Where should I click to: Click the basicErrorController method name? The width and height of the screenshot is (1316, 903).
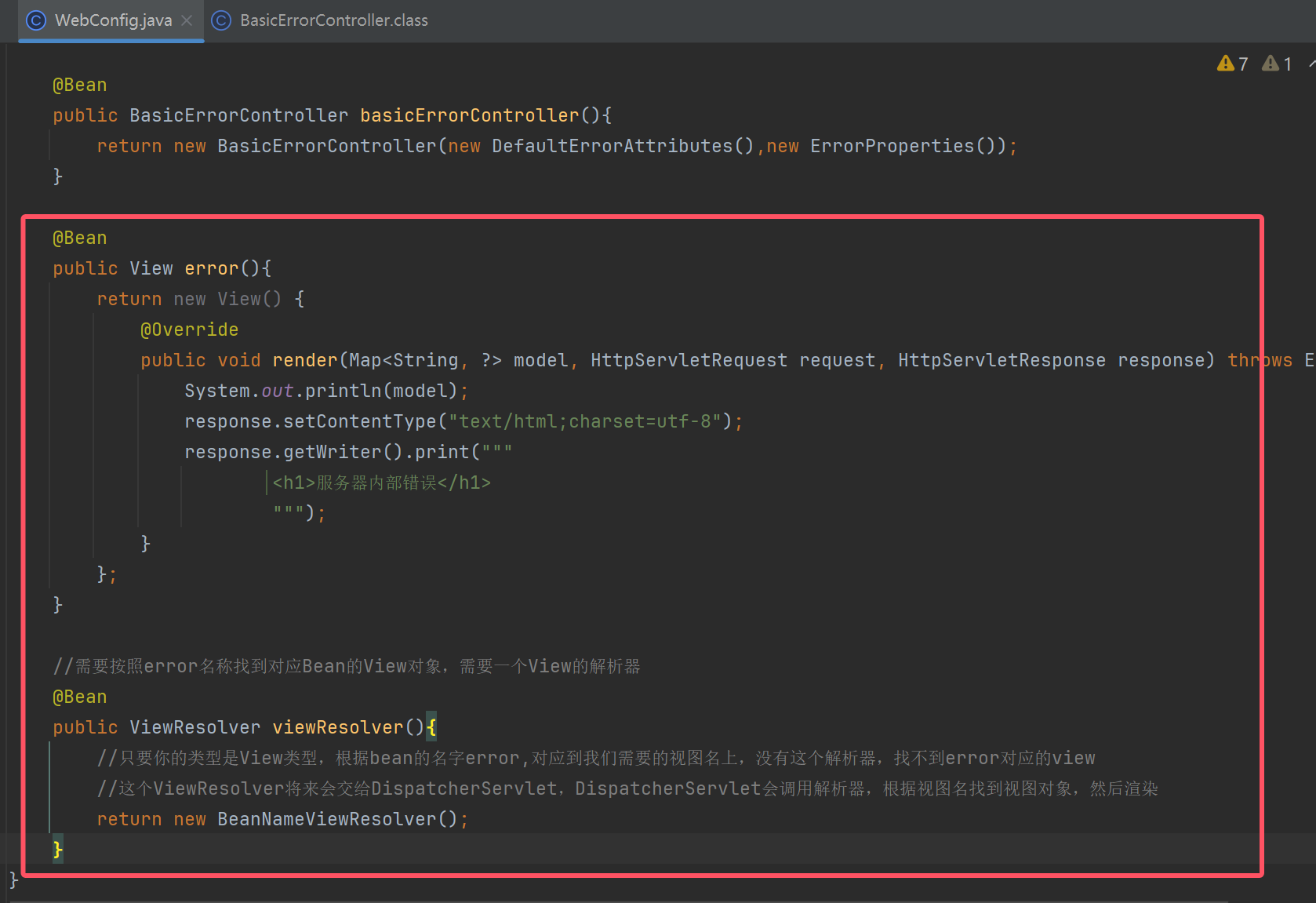pos(469,115)
